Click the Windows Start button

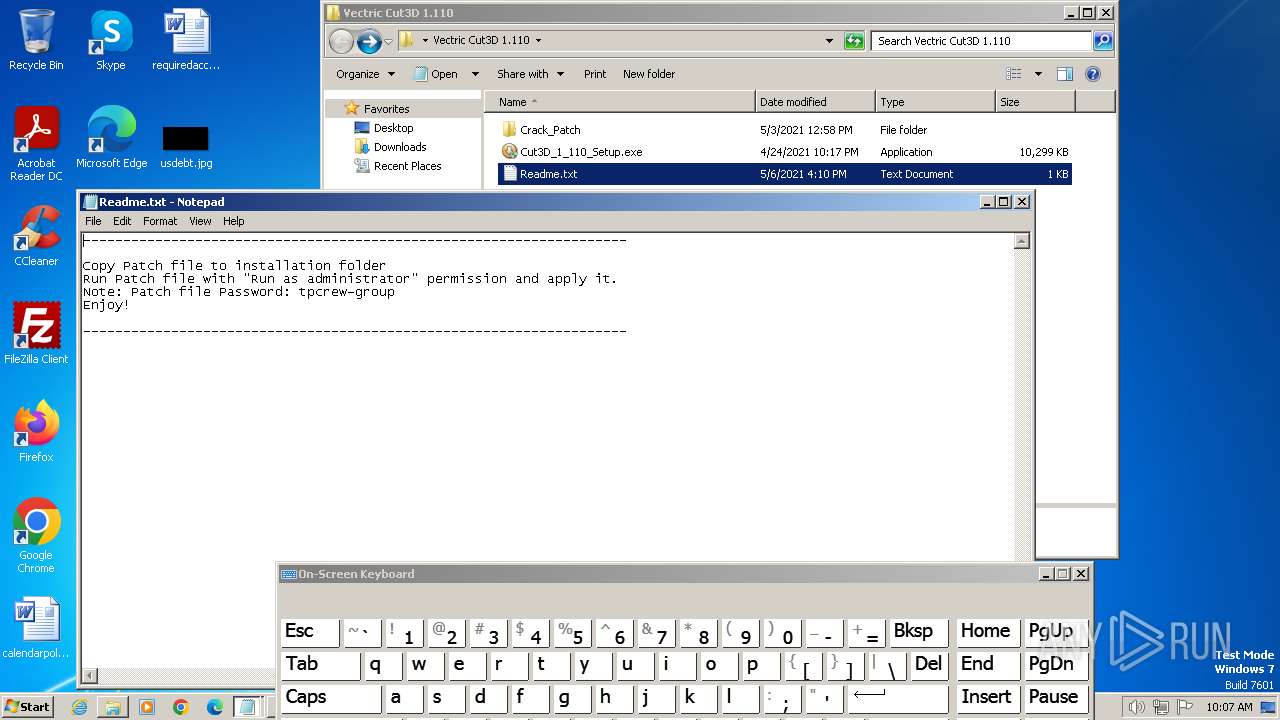click(x=28, y=707)
